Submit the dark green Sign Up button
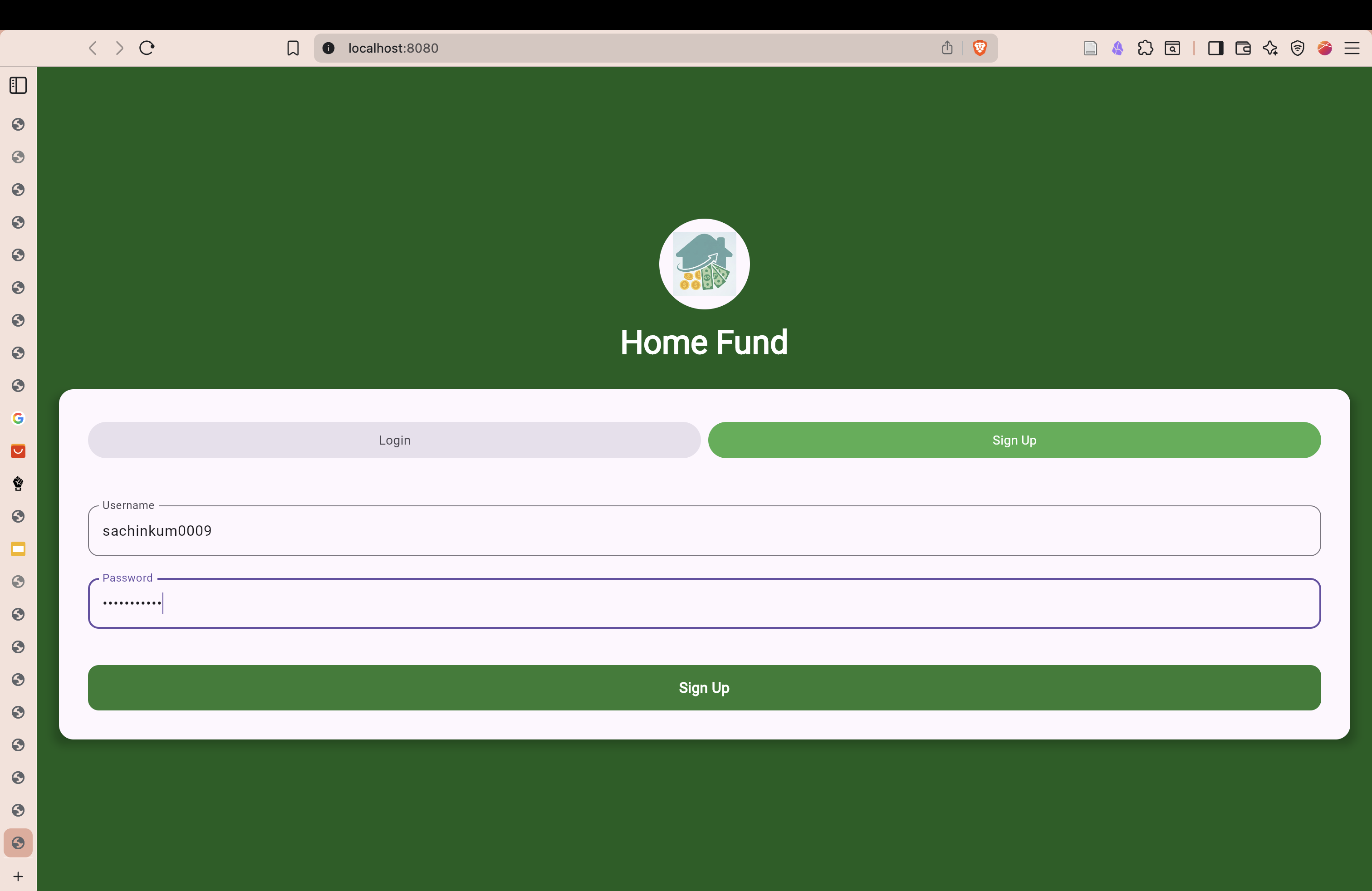This screenshot has width=1372, height=891. click(704, 688)
